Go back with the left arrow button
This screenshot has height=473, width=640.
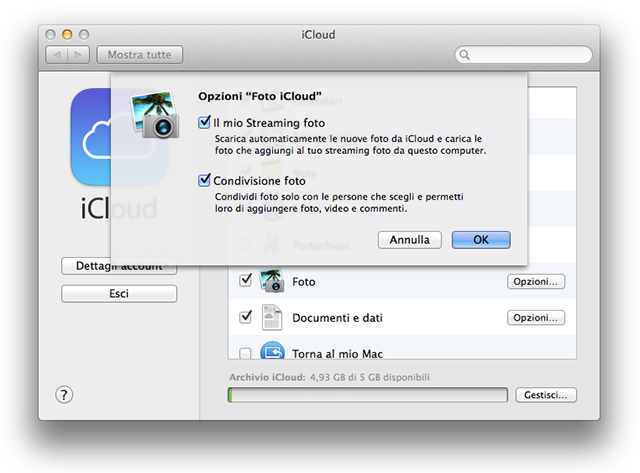[x=58, y=54]
